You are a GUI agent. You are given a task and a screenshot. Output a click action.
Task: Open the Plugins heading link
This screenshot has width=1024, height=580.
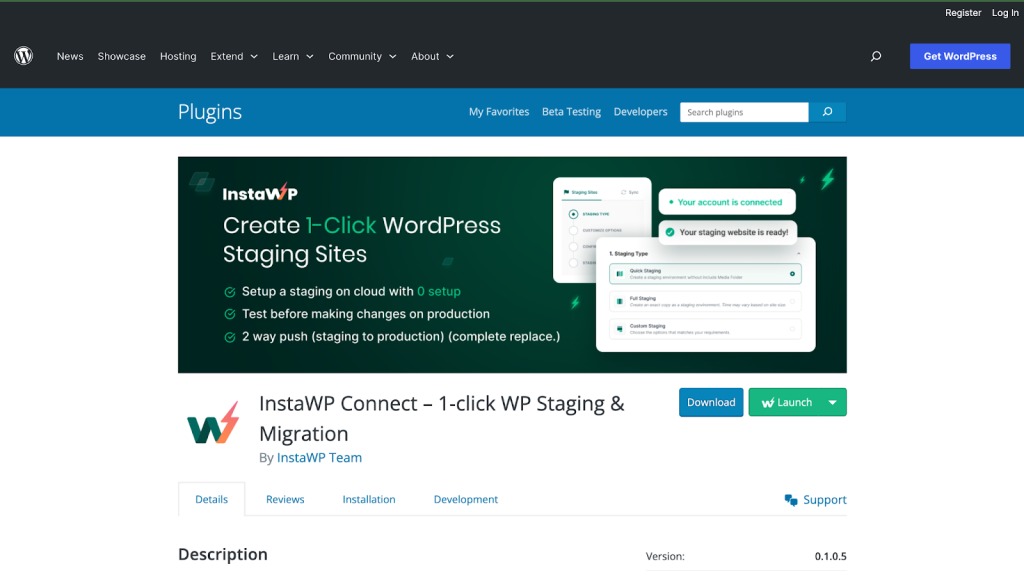[210, 112]
